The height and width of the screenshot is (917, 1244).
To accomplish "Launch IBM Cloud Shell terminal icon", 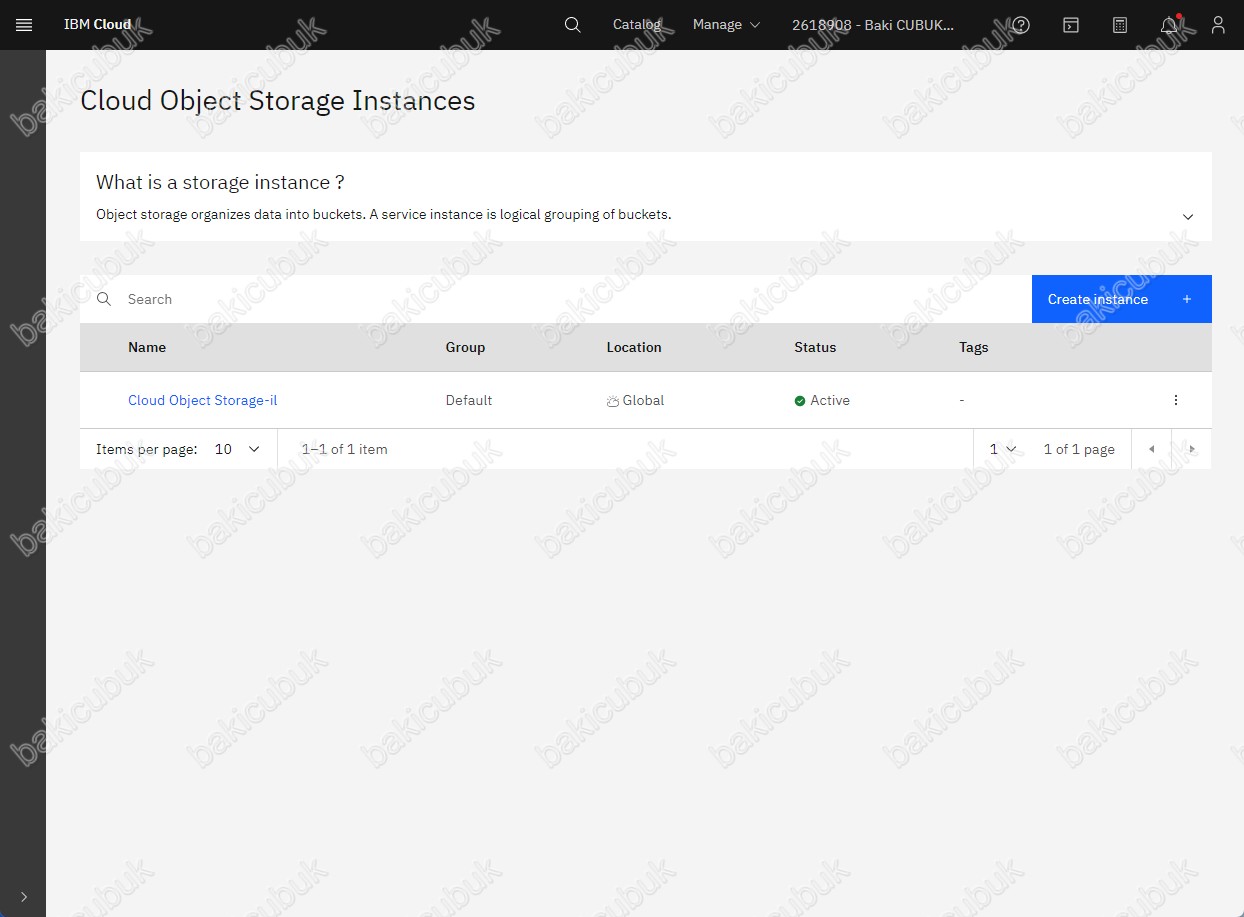I will click(x=1070, y=25).
